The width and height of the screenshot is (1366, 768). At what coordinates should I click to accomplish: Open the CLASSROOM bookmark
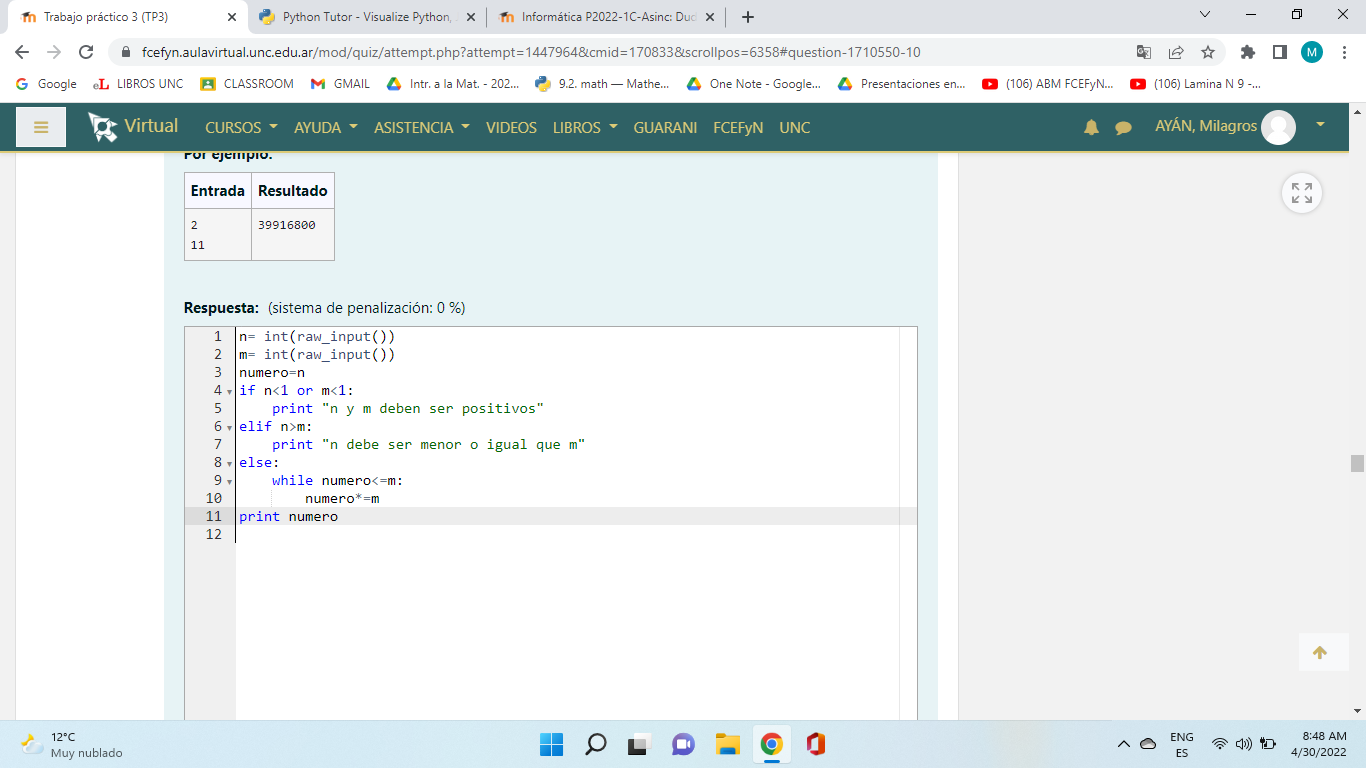pos(248,84)
